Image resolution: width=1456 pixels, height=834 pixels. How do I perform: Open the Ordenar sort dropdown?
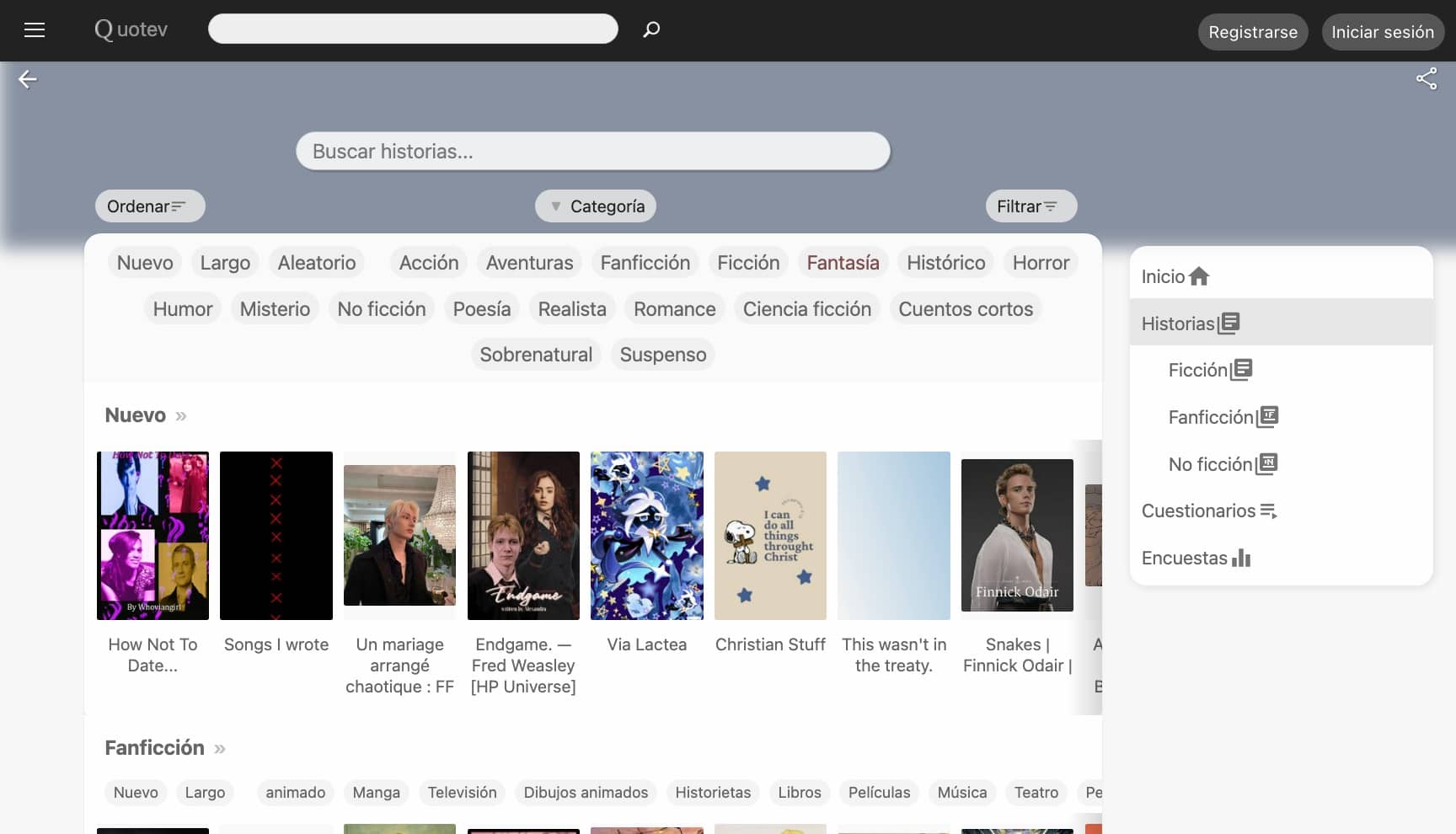149,206
